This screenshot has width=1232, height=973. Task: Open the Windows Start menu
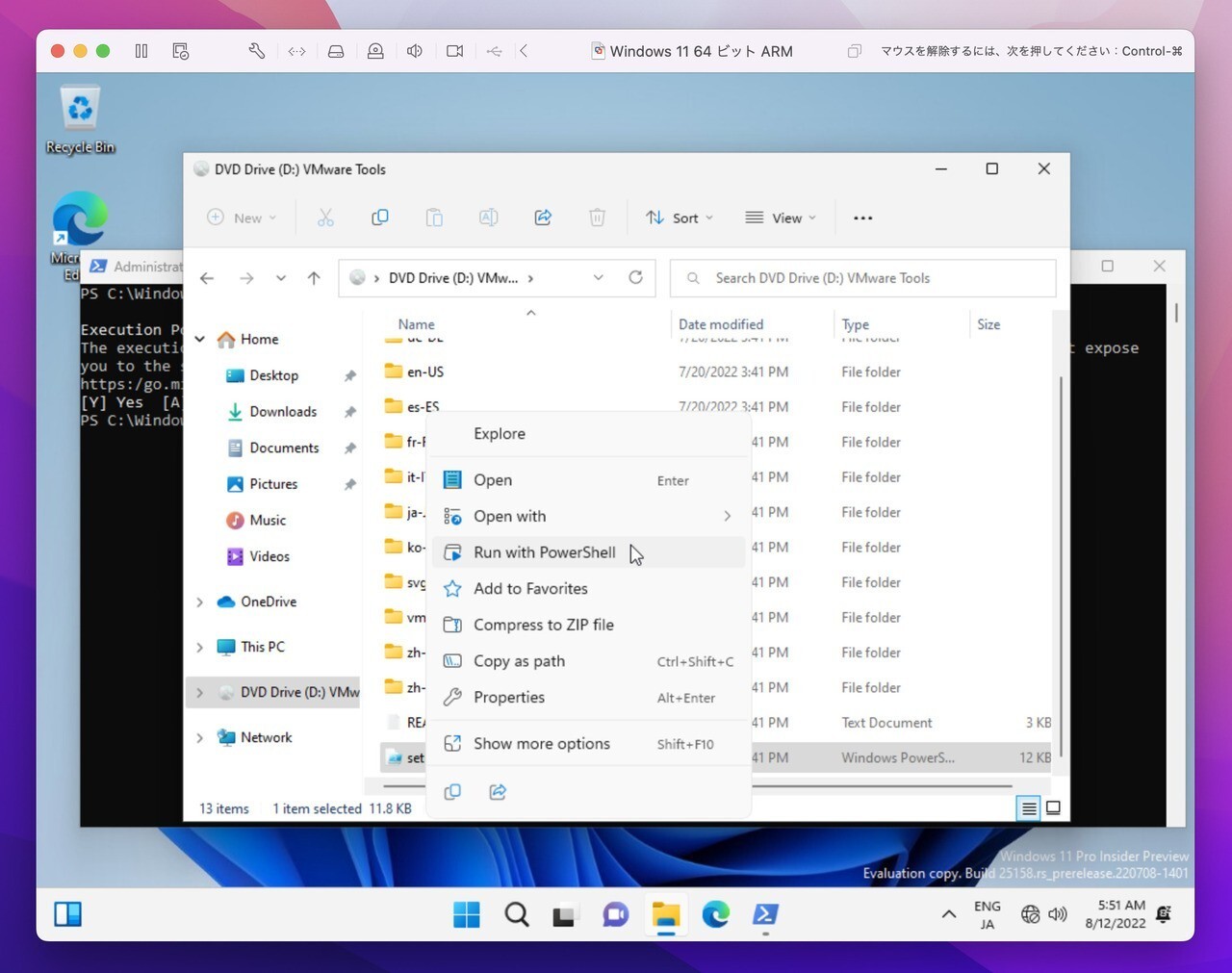(467, 914)
